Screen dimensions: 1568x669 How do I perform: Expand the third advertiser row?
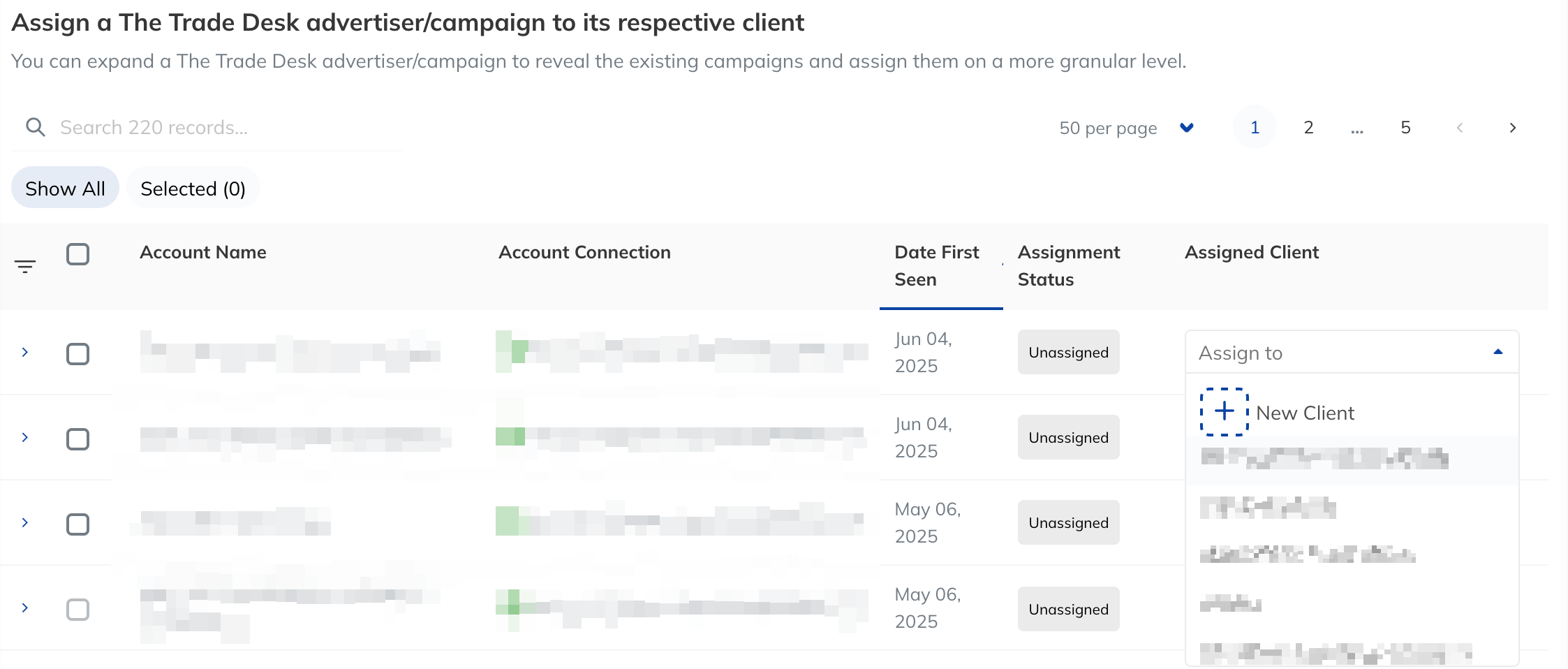click(x=25, y=522)
